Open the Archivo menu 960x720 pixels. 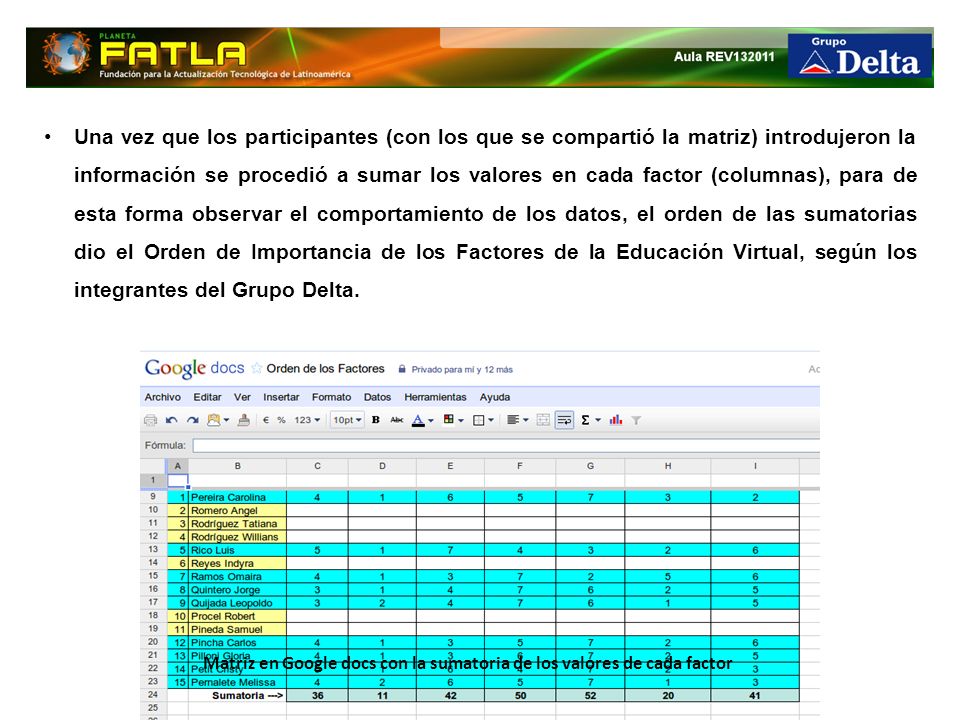pyautogui.click(x=162, y=397)
